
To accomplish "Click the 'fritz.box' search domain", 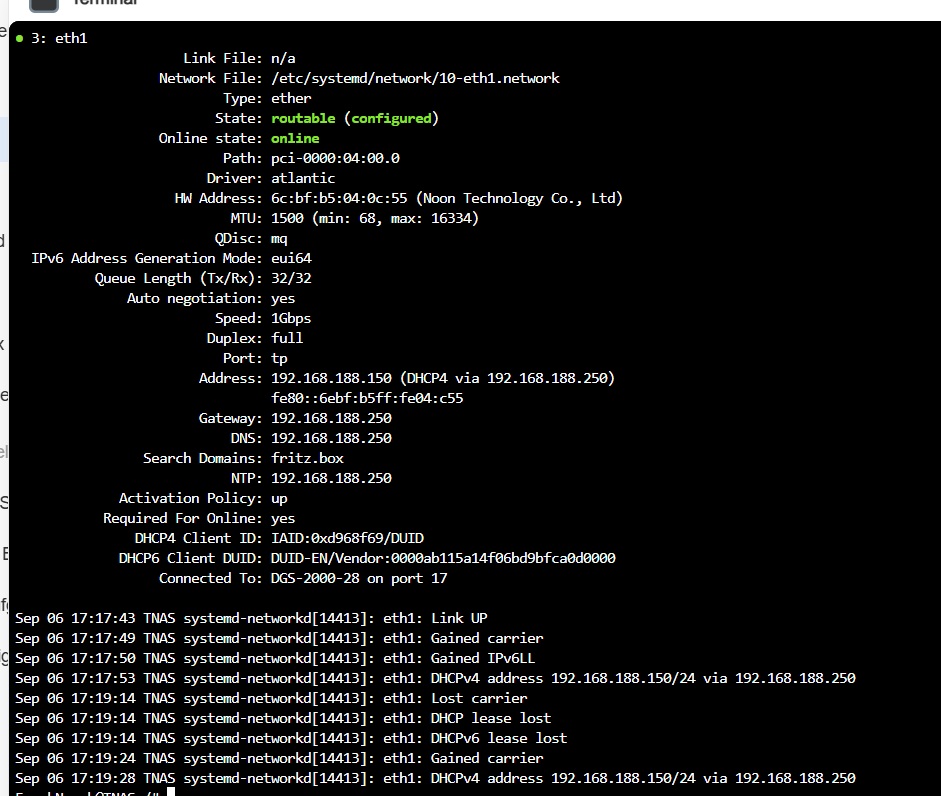I will coord(307,459).
